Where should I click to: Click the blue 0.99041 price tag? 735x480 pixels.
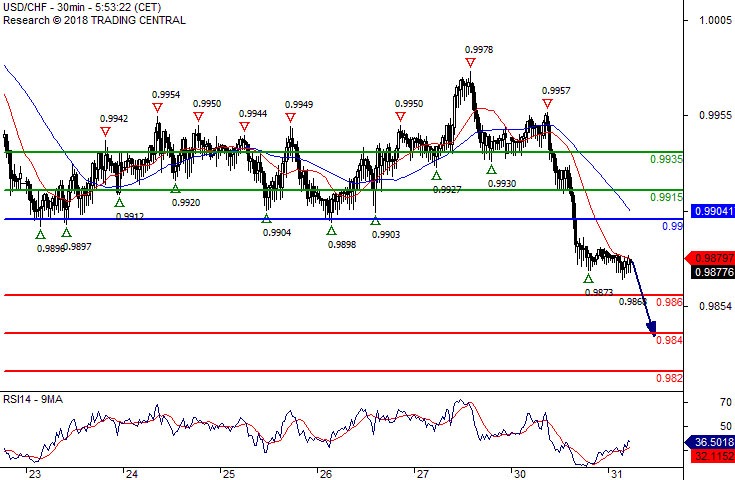tap(712, 211)
